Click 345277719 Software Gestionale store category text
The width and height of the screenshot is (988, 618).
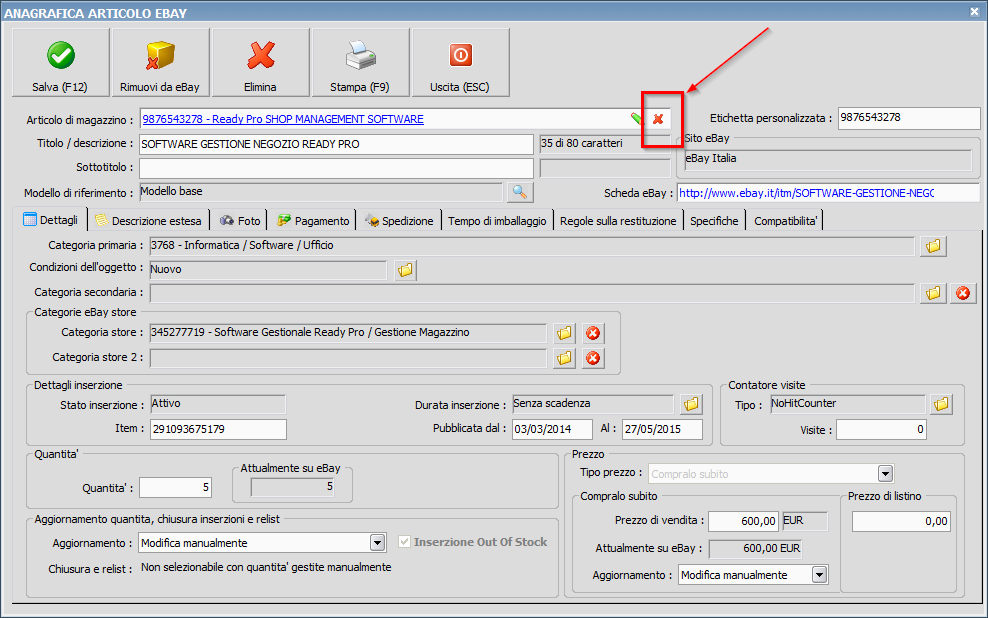tap(310, 332)
